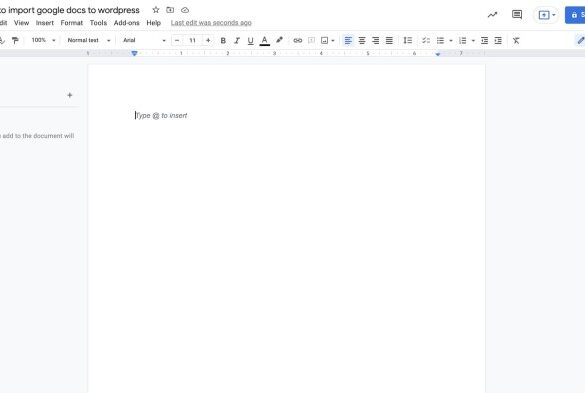Set center alignment
This screenshot has width=585, height=393.
click(362, 40)
